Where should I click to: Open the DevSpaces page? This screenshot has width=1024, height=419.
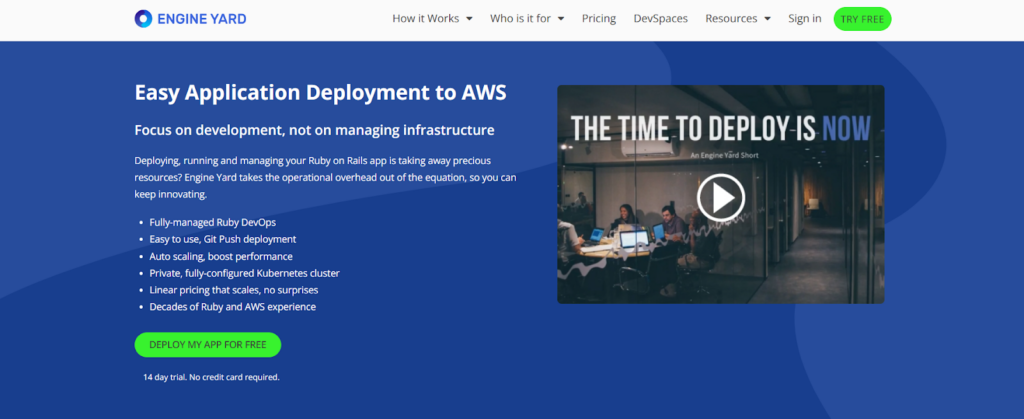pos(660,19)
